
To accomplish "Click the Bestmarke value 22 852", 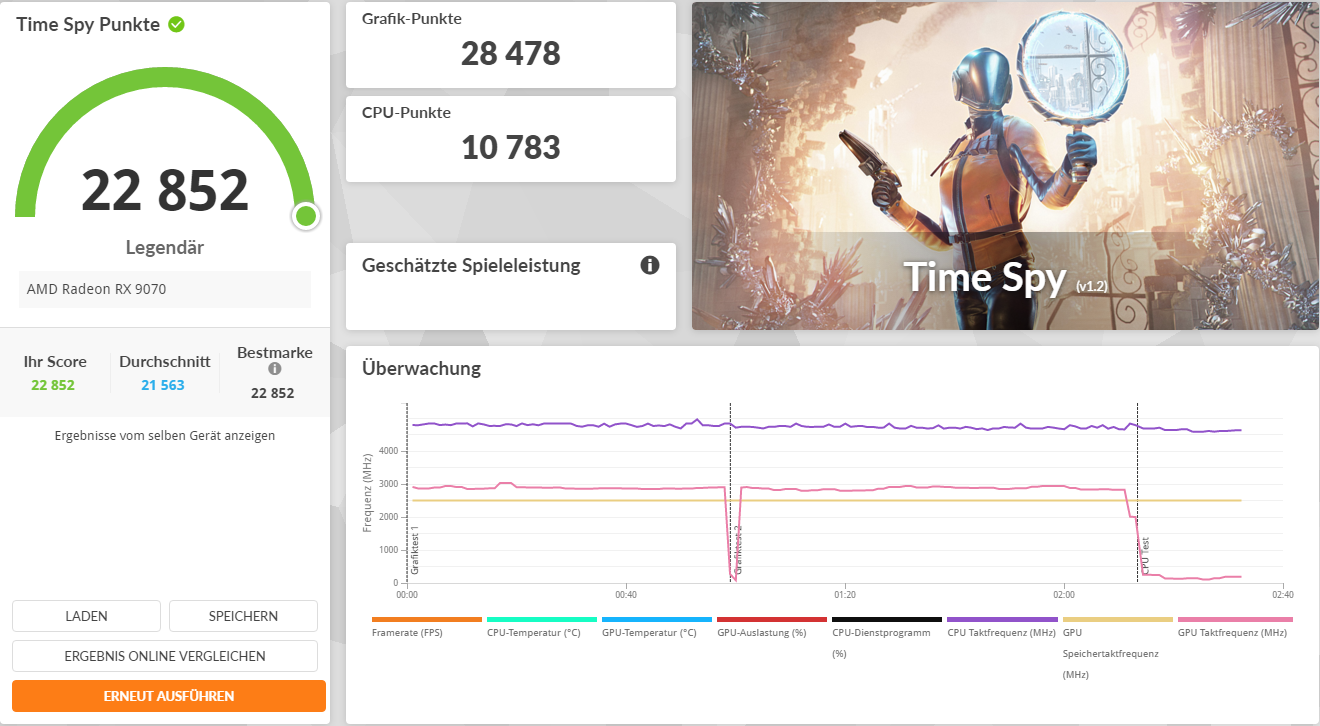I will 272,393.
